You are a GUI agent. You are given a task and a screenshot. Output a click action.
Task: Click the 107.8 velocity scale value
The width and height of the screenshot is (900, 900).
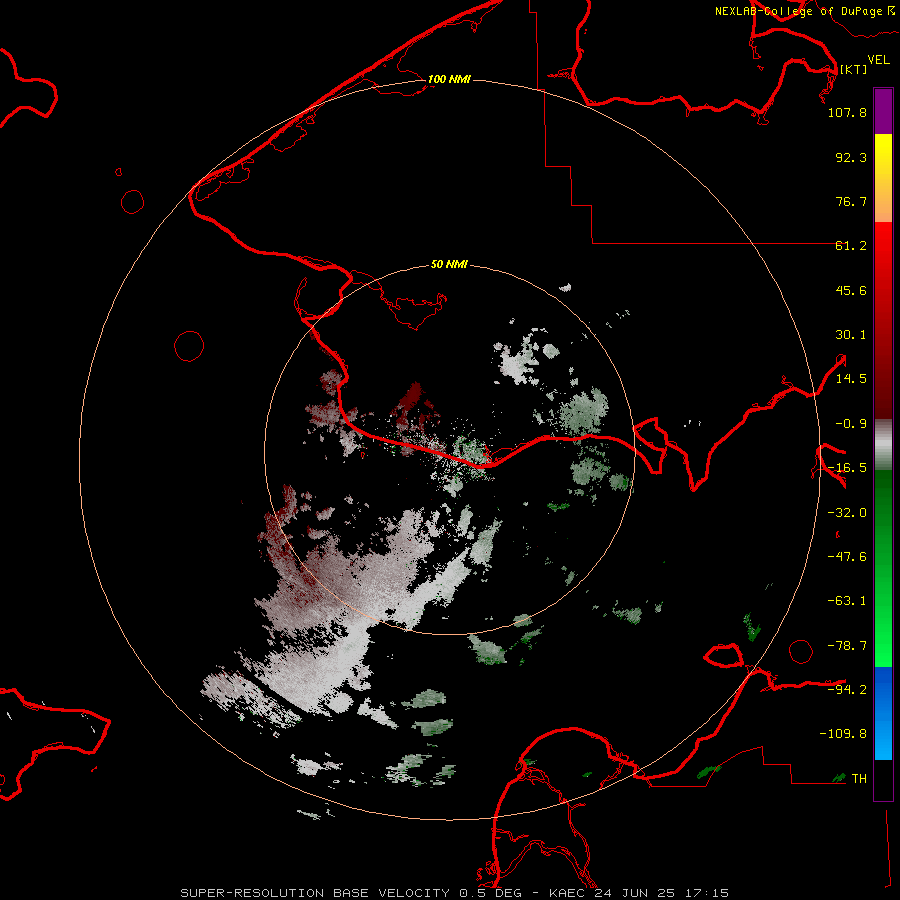(847, 112)
